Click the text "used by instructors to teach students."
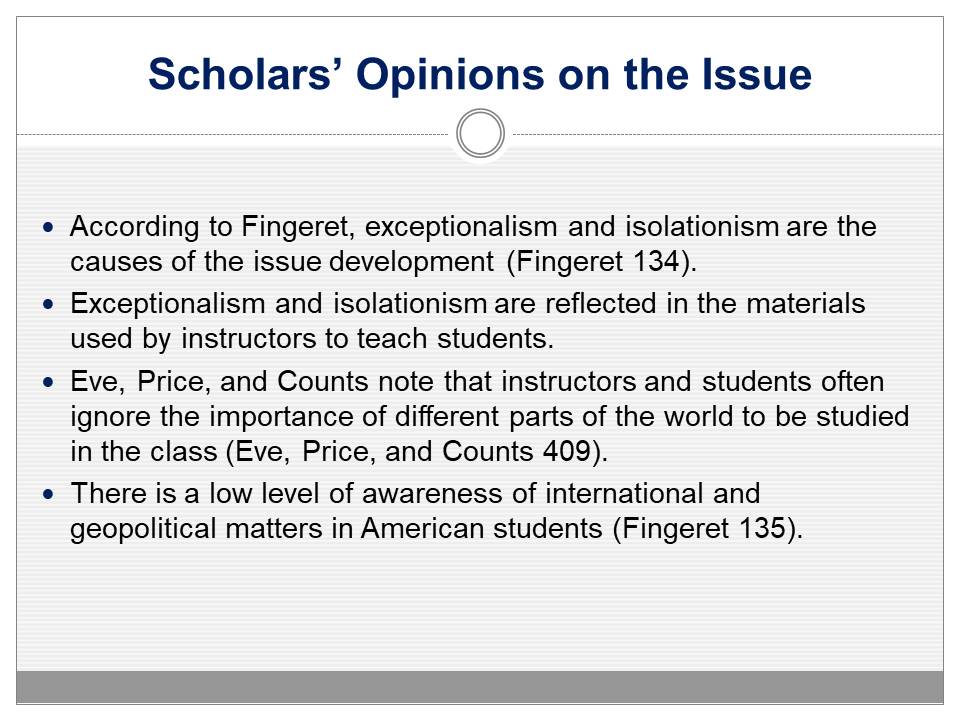 click(311, 339)
